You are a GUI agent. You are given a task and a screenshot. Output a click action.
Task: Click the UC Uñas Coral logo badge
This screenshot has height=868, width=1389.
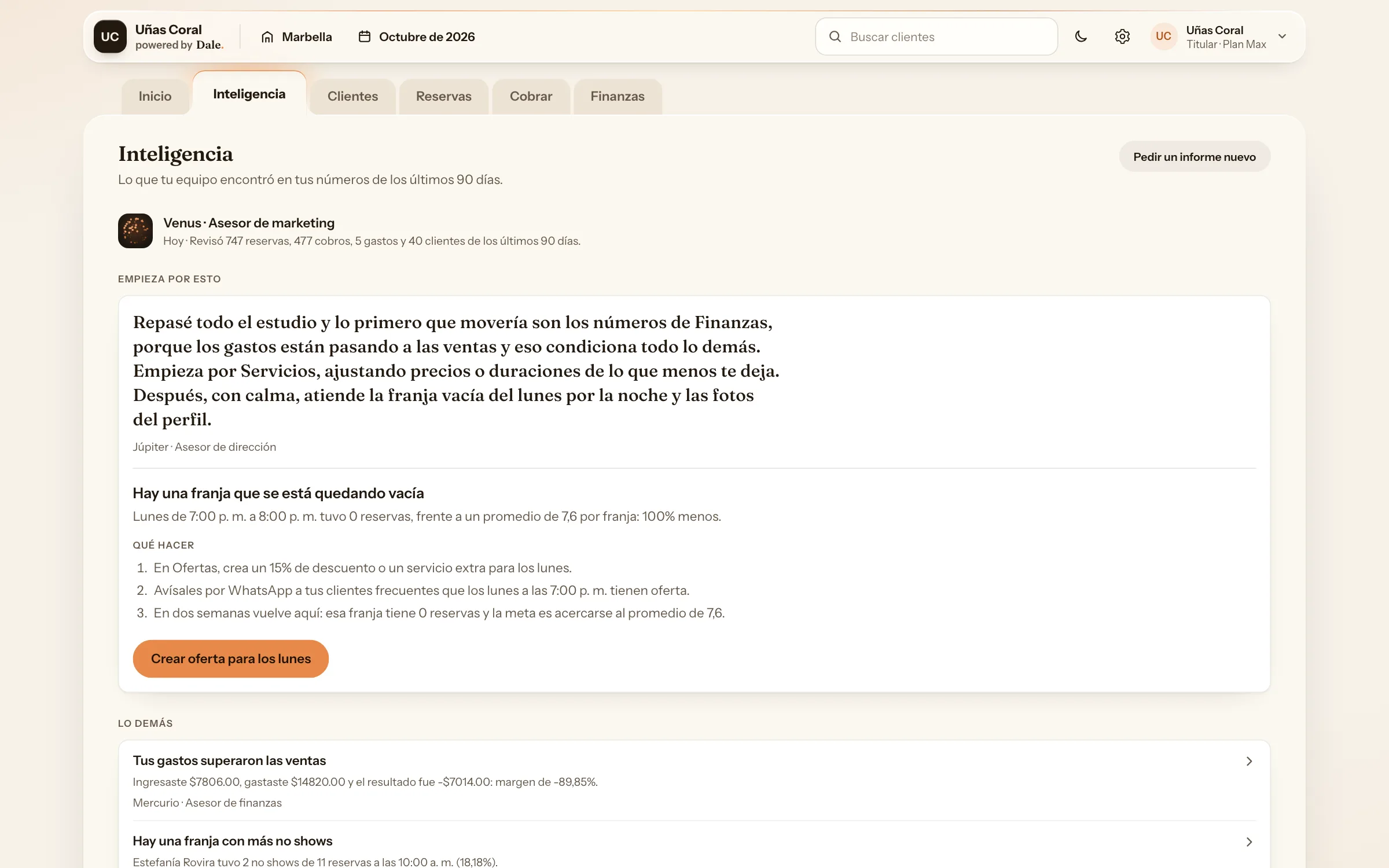tap(110, 36)
